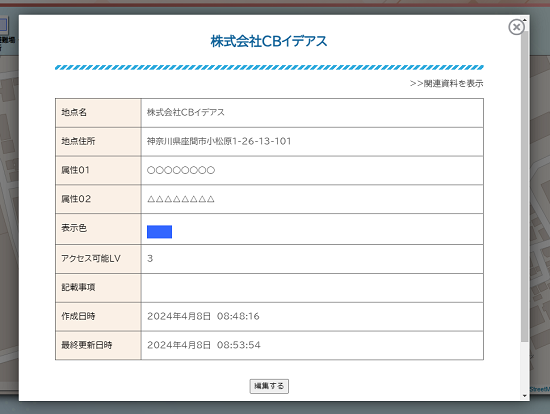550x414 pixels.
Task: Select the address 神奈川県座間市小松原1-26-13-101
Action: (x=219, y=141)
